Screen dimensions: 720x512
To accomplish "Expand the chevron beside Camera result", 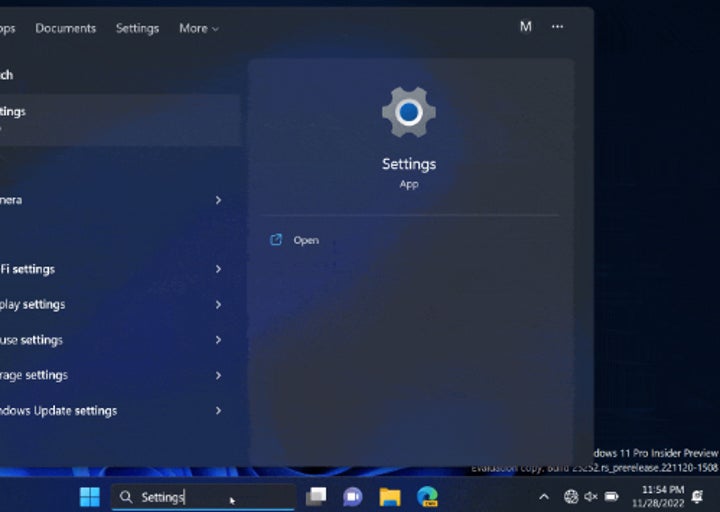I will click(218, 200).
